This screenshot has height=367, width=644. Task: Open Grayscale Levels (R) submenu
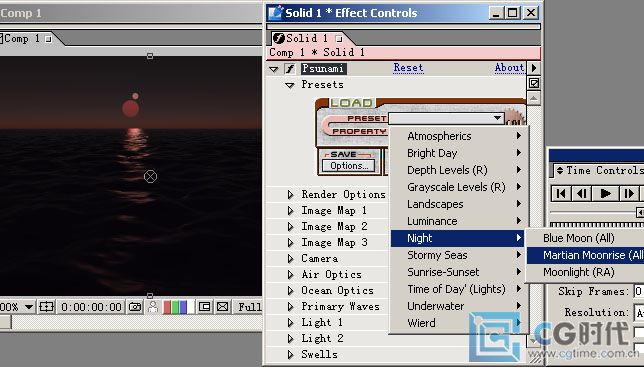coord(457,187)
